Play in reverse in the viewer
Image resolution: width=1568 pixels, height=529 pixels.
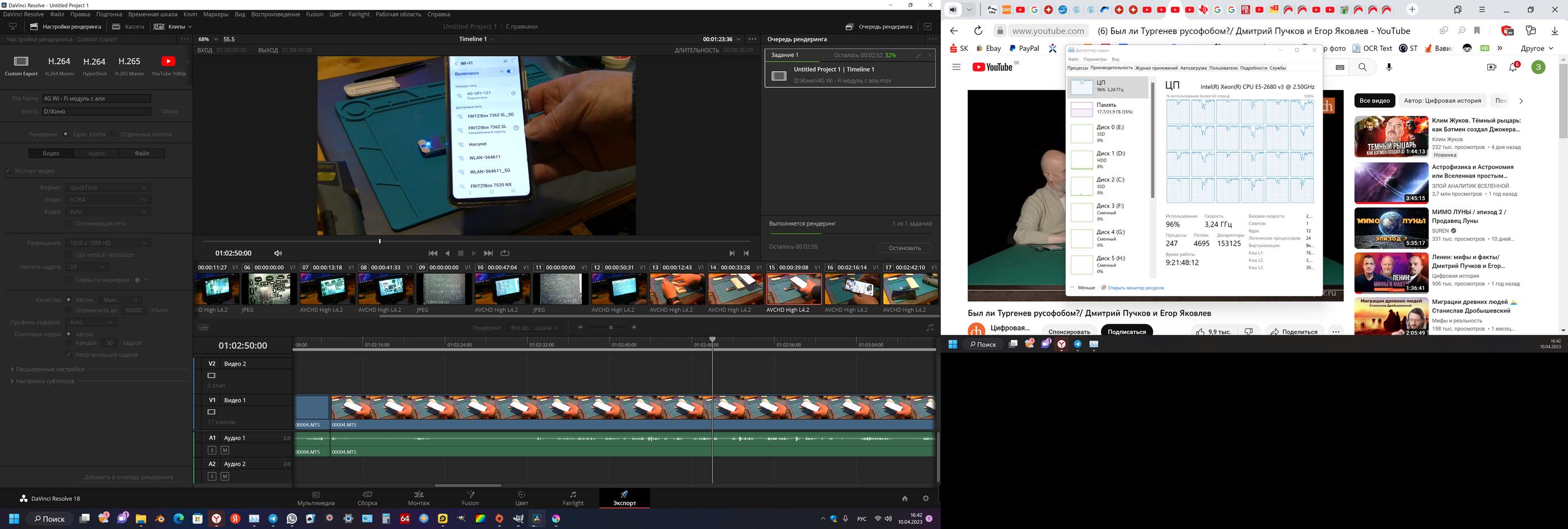click(447, 253)
